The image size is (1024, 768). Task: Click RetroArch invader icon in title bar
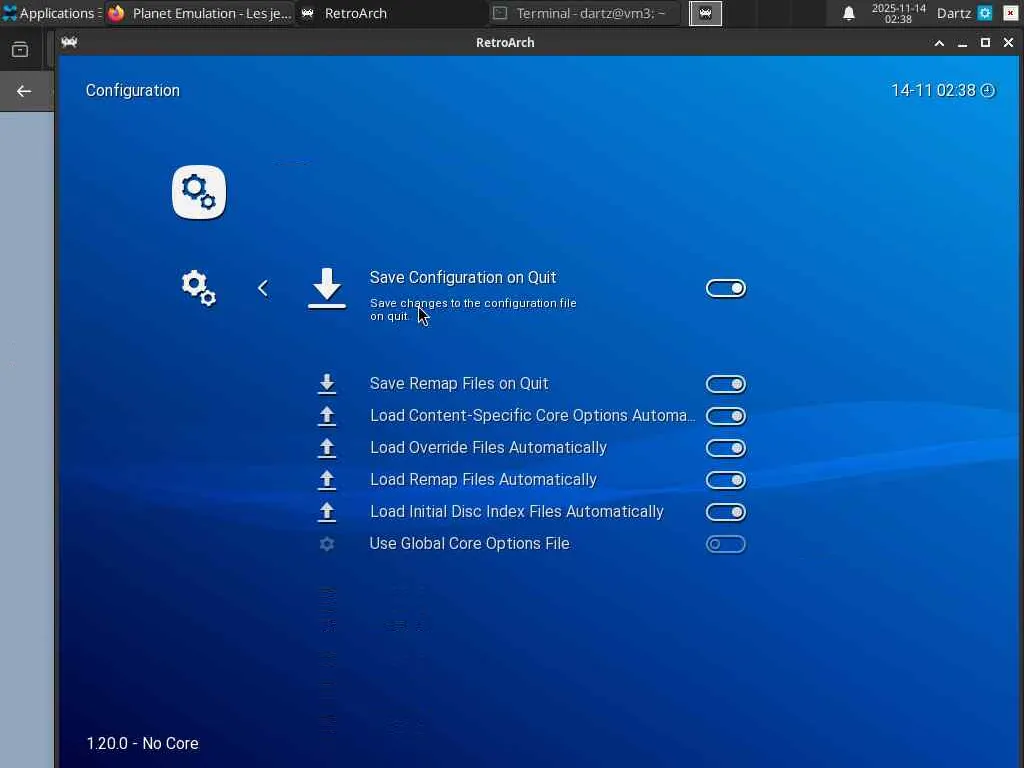(x=69, y=42)
